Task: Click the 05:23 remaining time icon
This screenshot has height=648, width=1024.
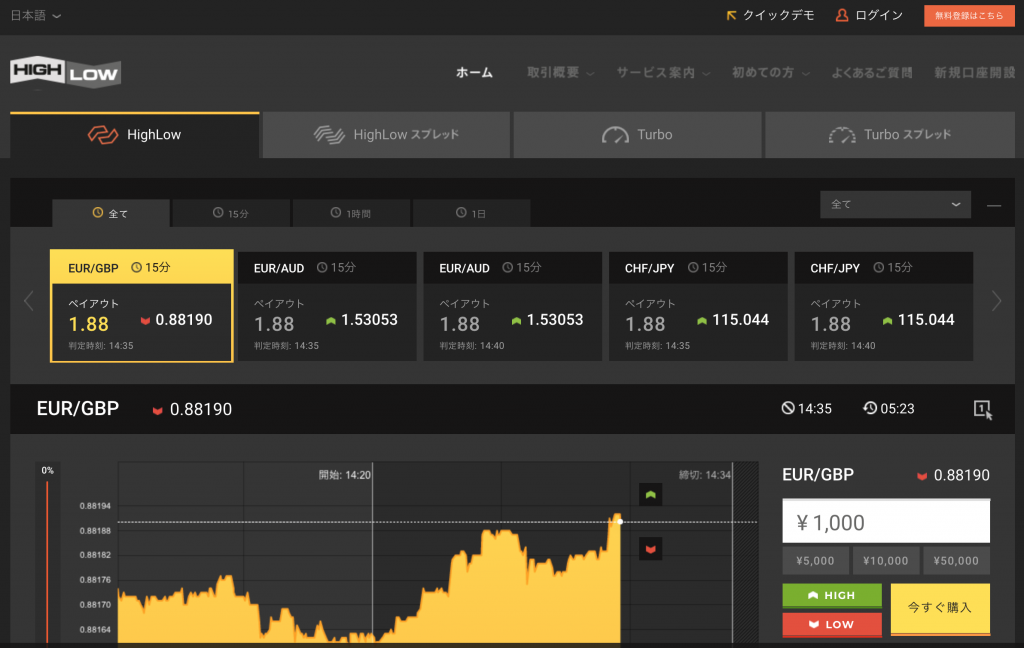Action: (x=870, y=408)
